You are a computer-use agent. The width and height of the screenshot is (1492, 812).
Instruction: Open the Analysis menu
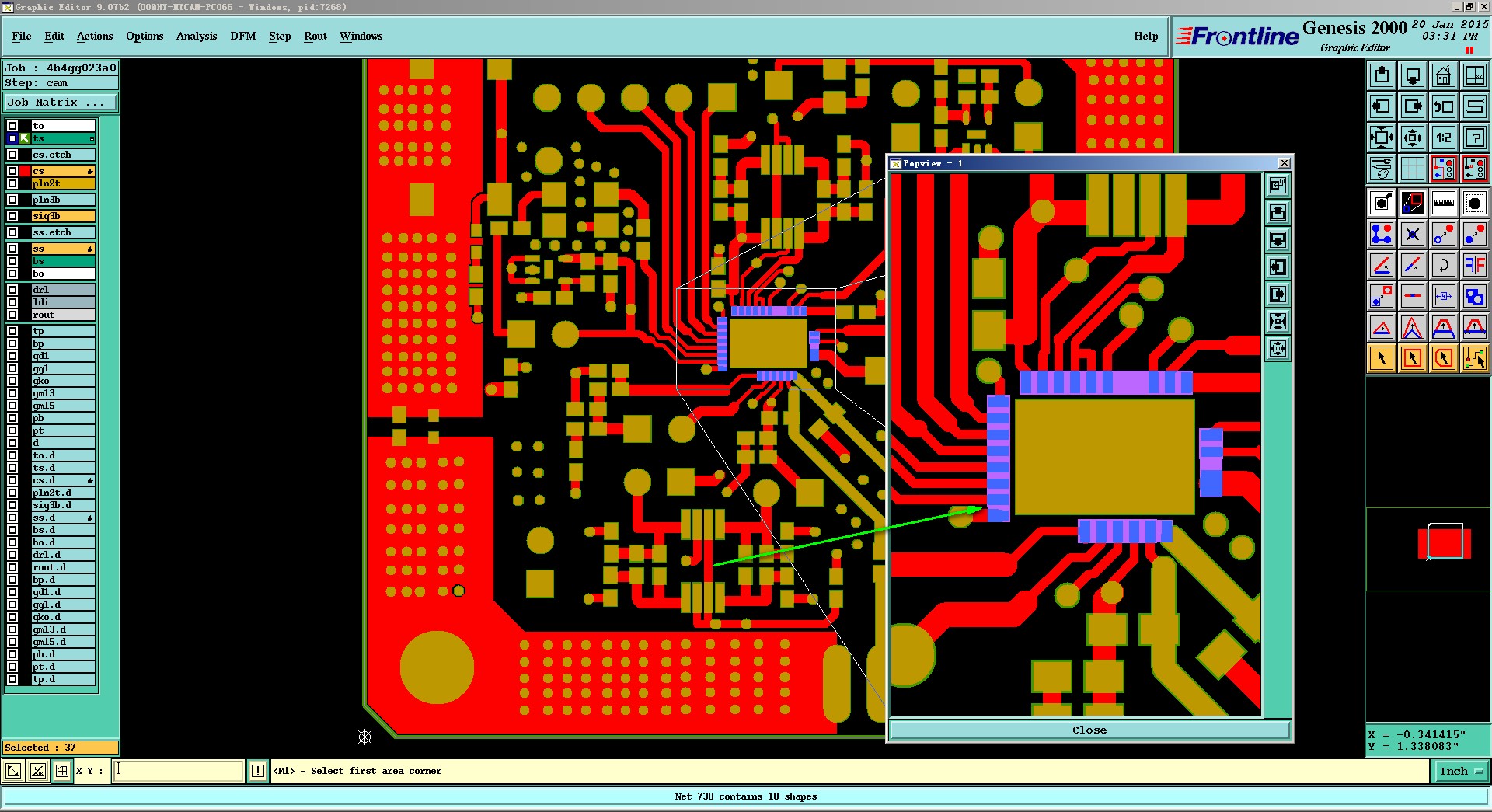click(x=197, y=36)
